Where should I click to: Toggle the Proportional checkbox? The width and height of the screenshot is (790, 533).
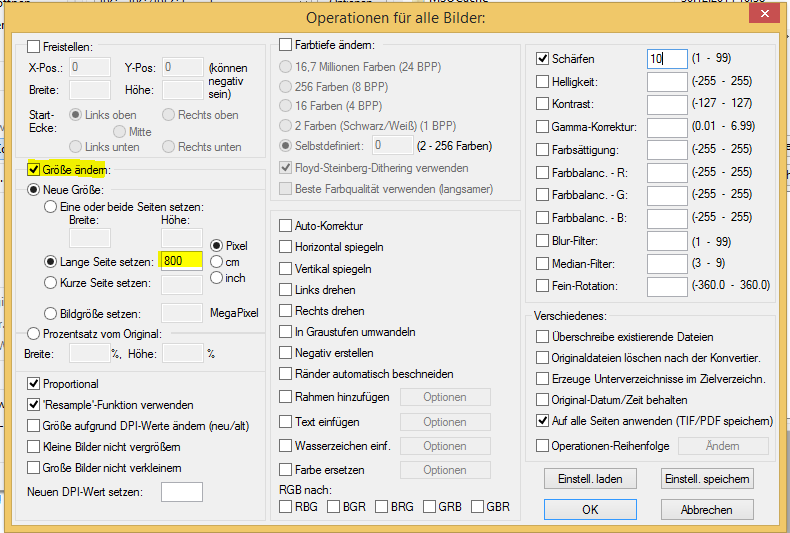click(x=34, y=383)
